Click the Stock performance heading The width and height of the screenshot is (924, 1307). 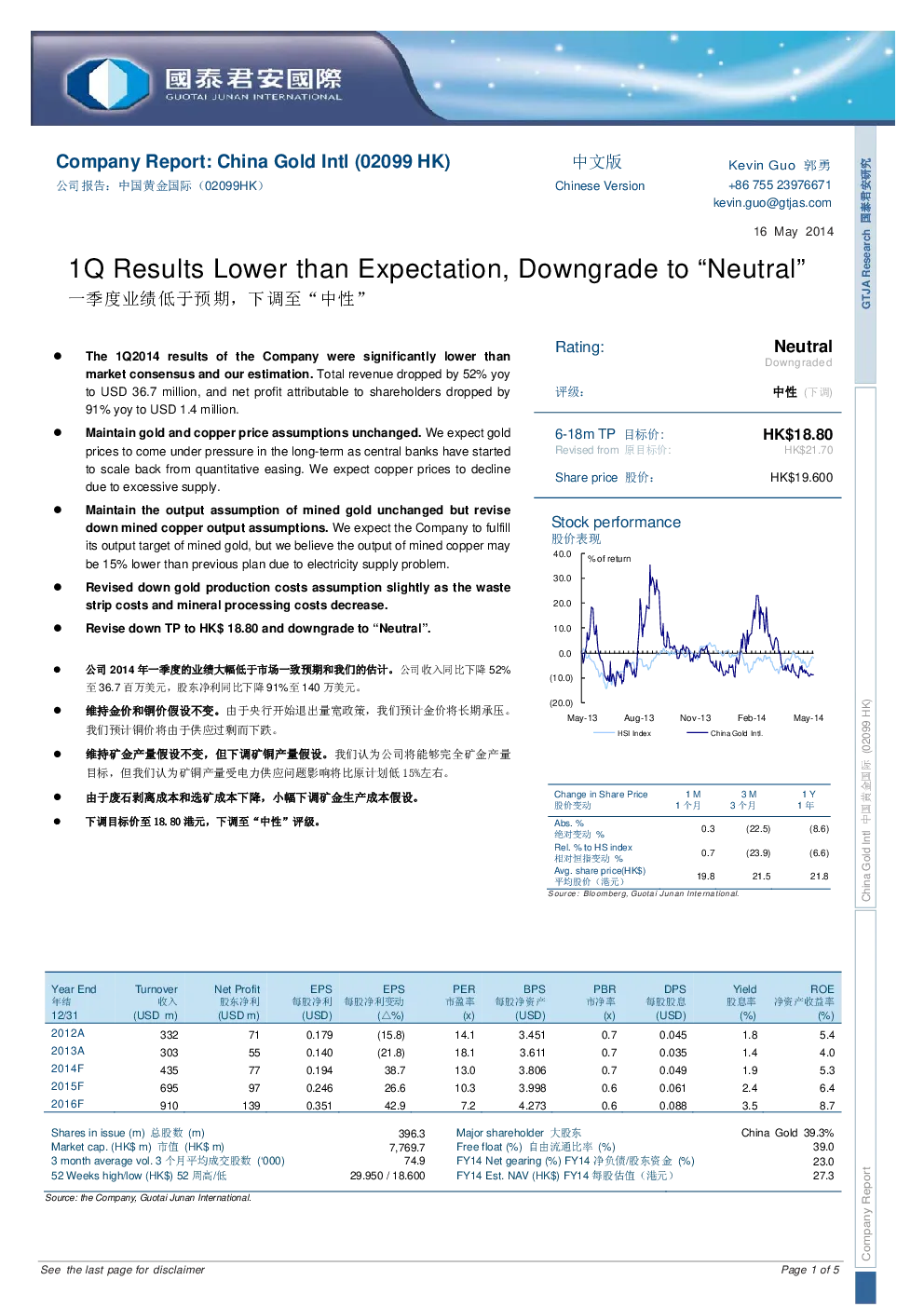[x=616, y=523]
